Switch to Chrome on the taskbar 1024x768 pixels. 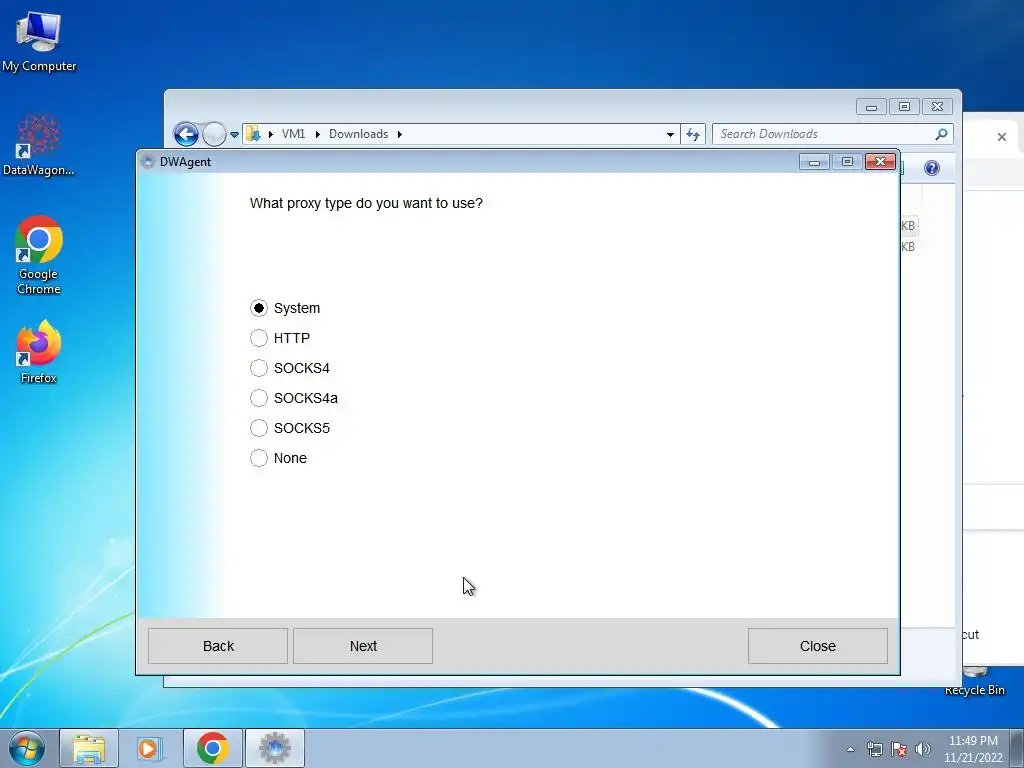coord(212,748)
